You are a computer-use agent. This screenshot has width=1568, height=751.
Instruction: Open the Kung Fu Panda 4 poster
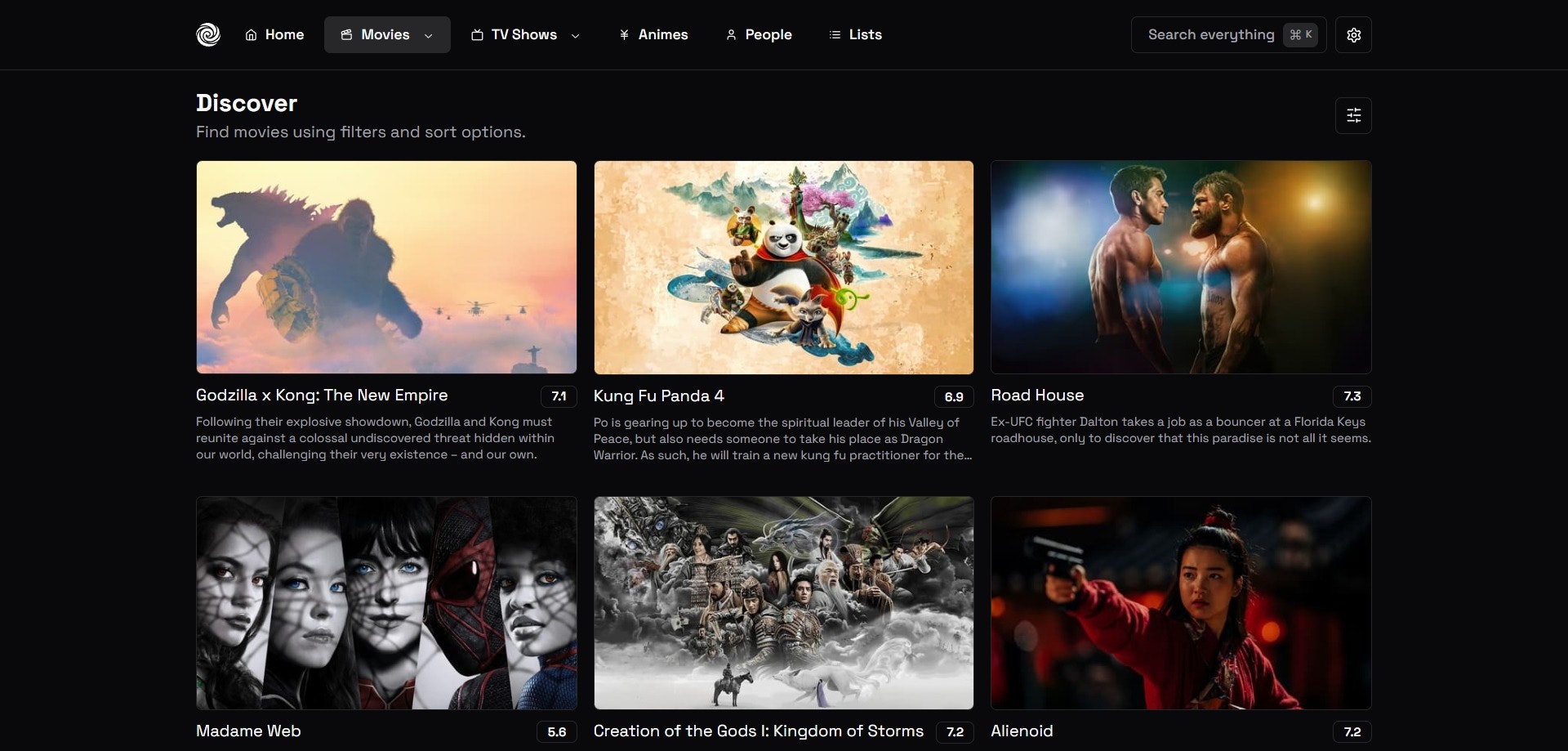point(784,267)
